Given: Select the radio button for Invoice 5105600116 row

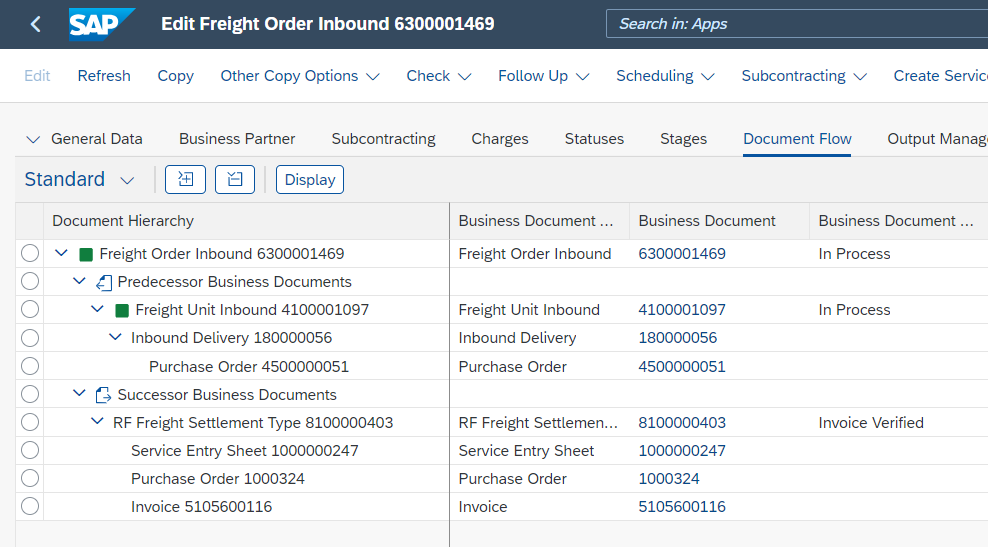Looking at the screenshot, I should click(30, 507).
